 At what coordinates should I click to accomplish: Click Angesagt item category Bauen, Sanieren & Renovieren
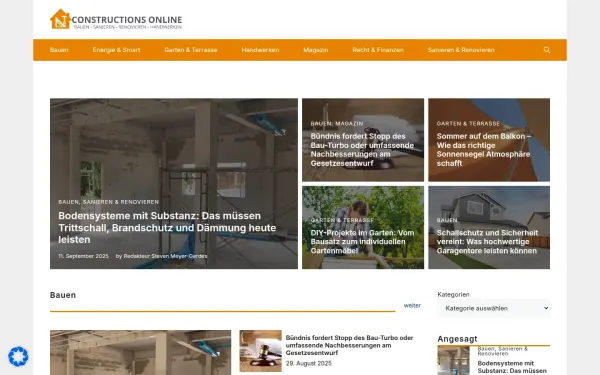(502, 351)
